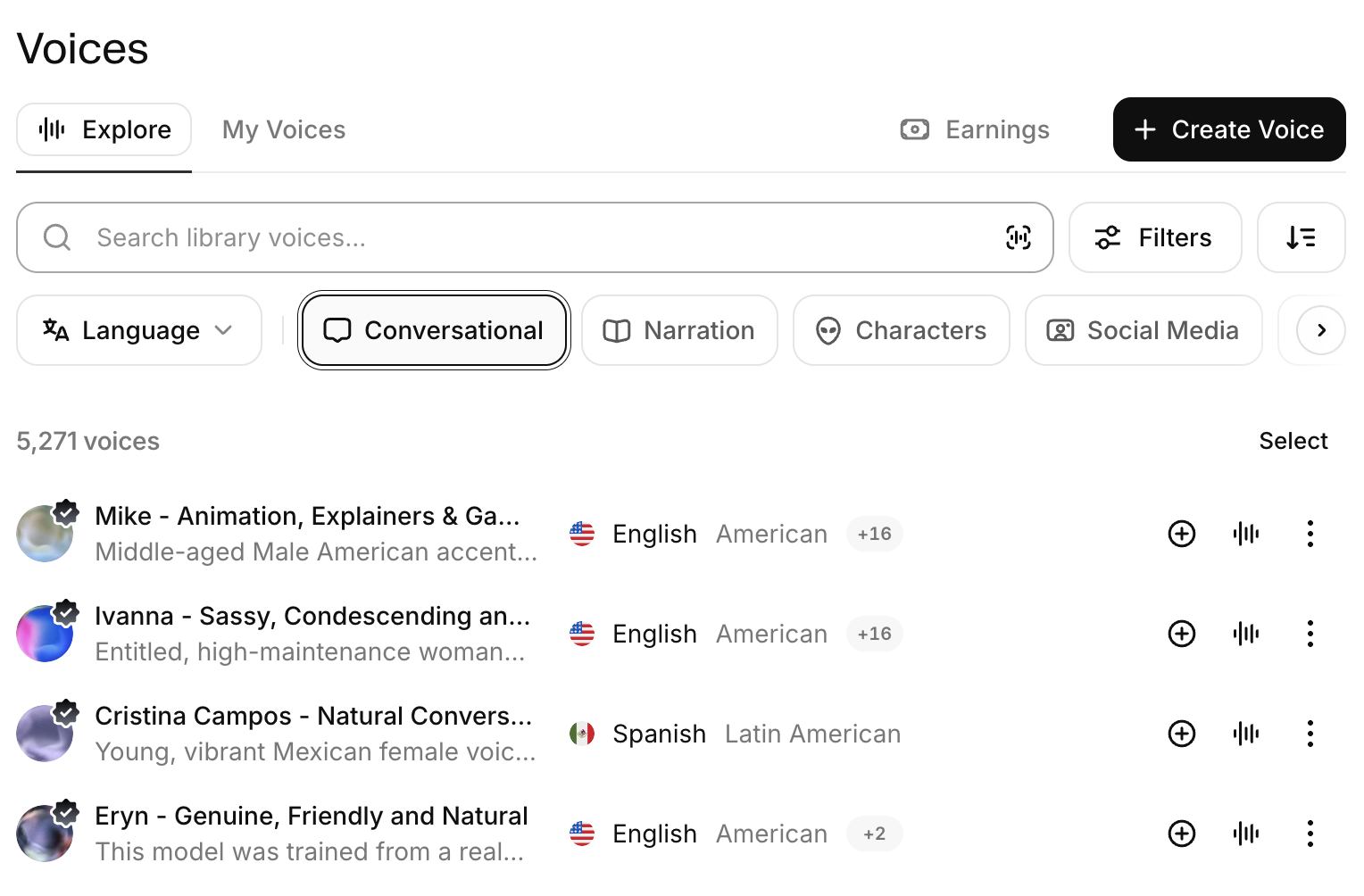Add Cristina Campos voice with plus icon

1182,734
